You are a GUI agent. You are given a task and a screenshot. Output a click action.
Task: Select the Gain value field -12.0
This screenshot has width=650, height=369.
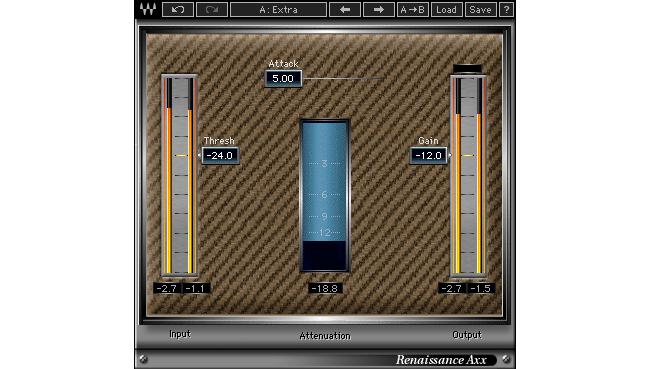(429, 155)
